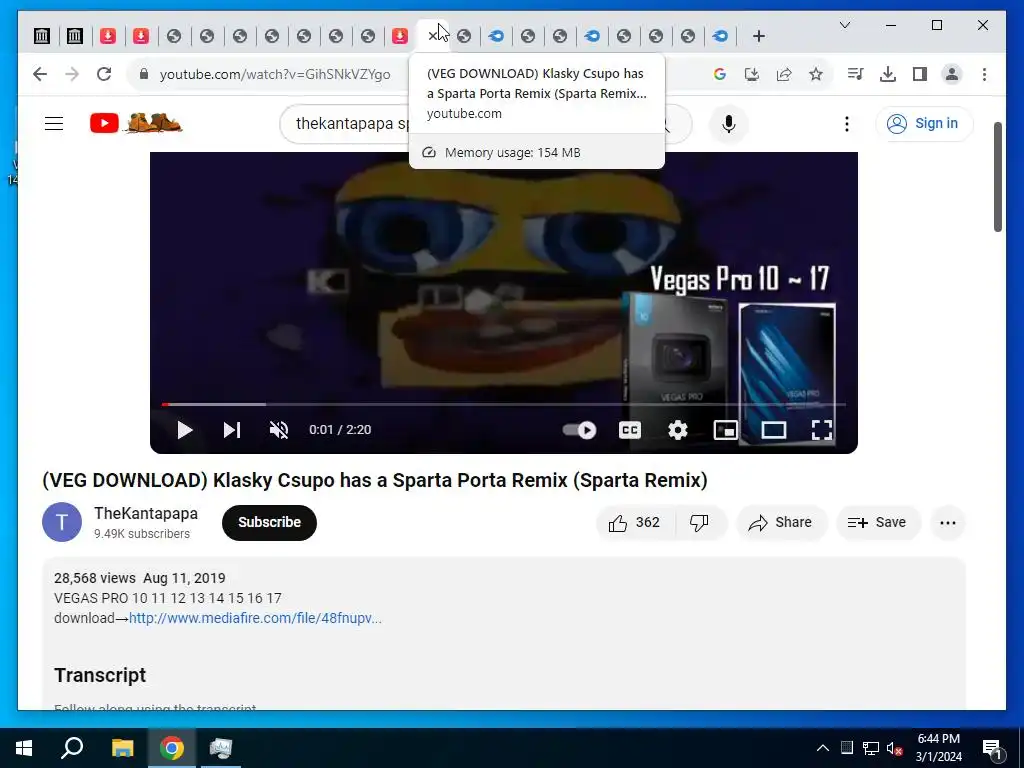Enable miniplayer mode
The height and width of the screenshot is (768, 1024).
pyautogui.click(x=726, y=430)
